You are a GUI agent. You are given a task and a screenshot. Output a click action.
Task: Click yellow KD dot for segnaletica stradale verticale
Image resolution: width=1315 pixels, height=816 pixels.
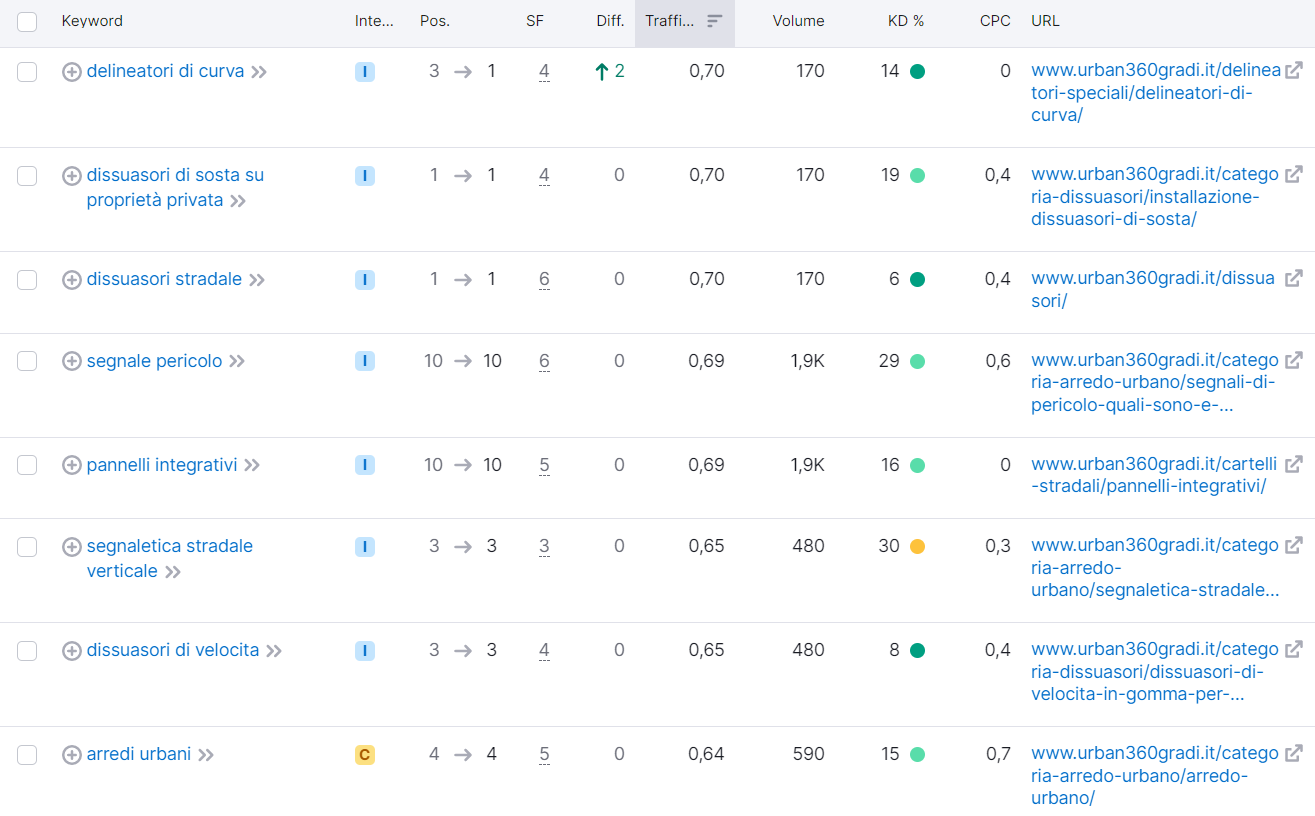[x=917, y=547]
